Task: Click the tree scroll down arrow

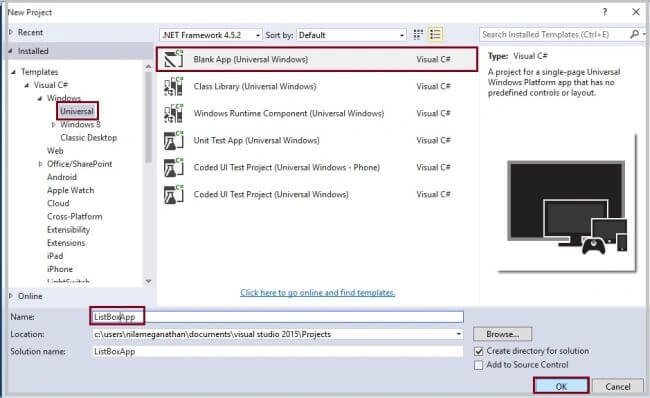Action: [148, 282]
